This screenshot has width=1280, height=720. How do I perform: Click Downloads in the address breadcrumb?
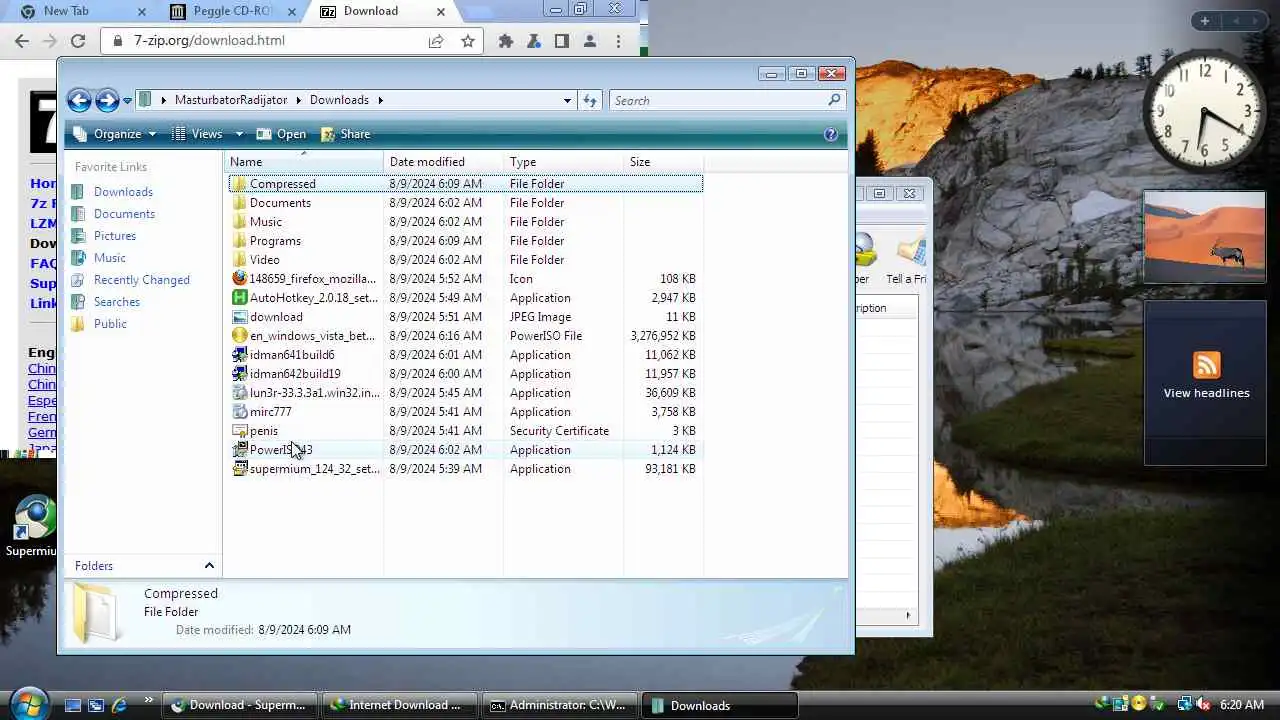pyautogui.click(x=339, y=100)
